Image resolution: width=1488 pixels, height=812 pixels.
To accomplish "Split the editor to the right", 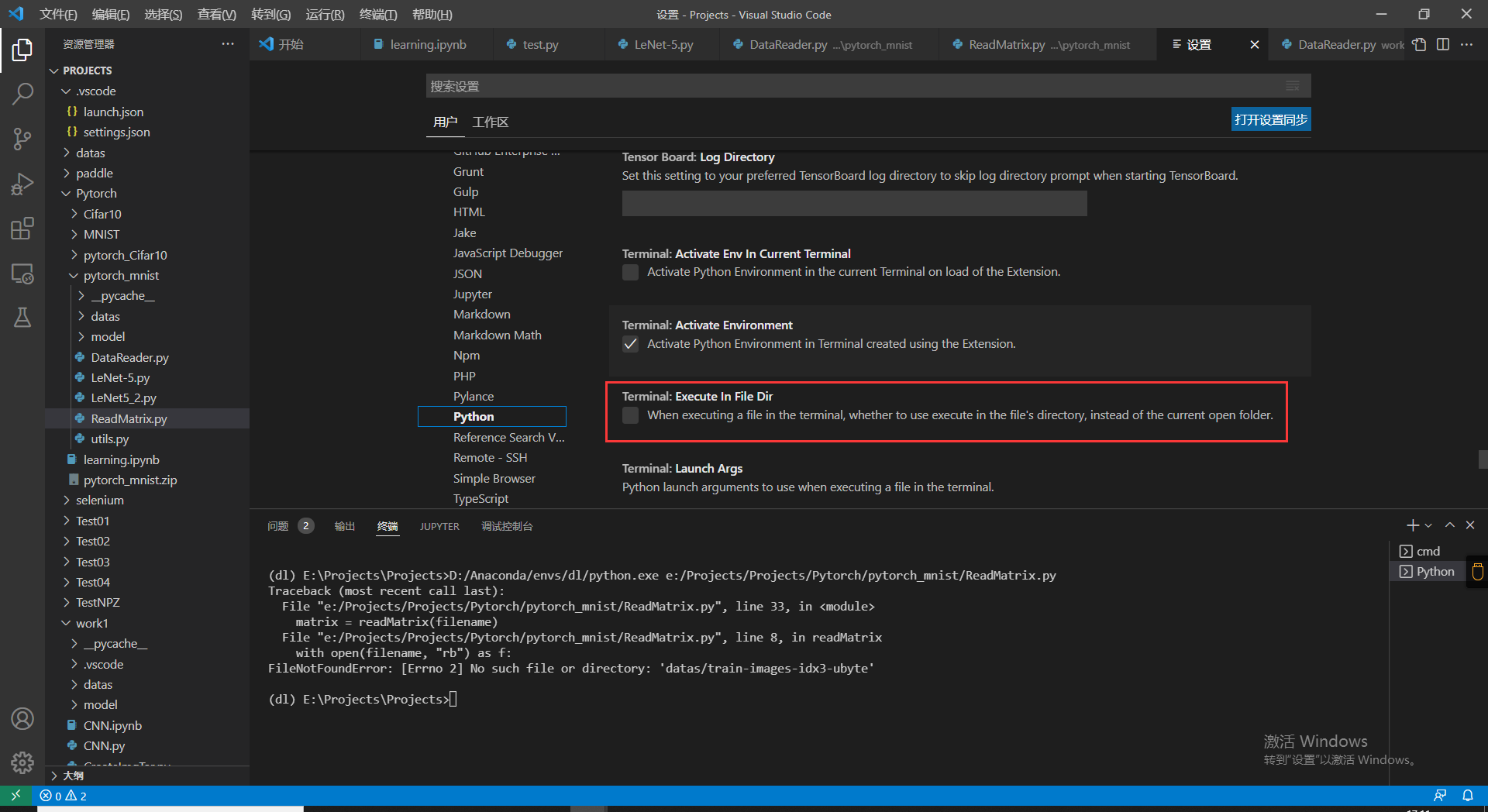I will [1443, 44].
